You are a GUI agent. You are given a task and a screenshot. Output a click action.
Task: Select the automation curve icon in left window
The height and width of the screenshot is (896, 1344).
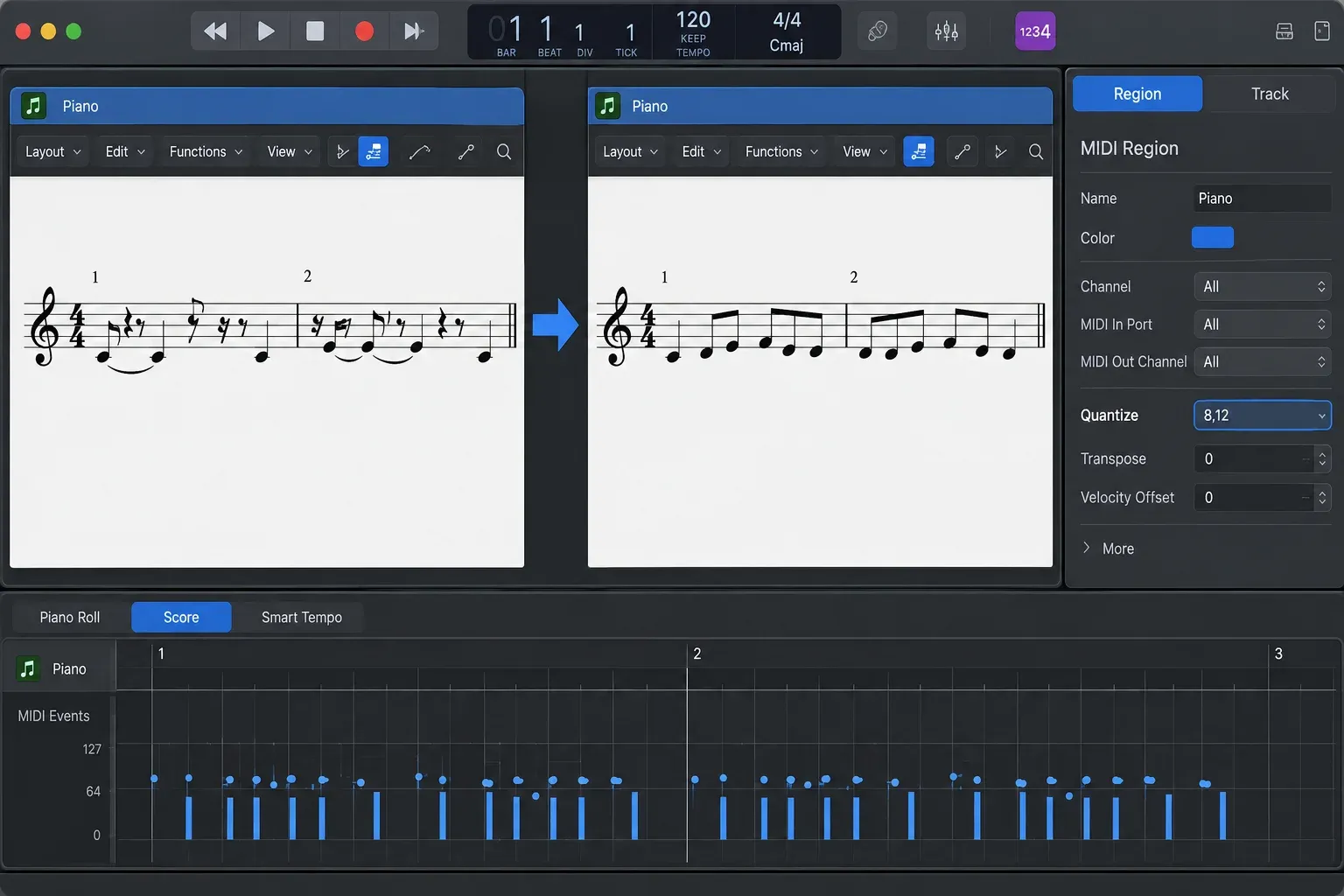pyautogui.click(x=420, y=151)
